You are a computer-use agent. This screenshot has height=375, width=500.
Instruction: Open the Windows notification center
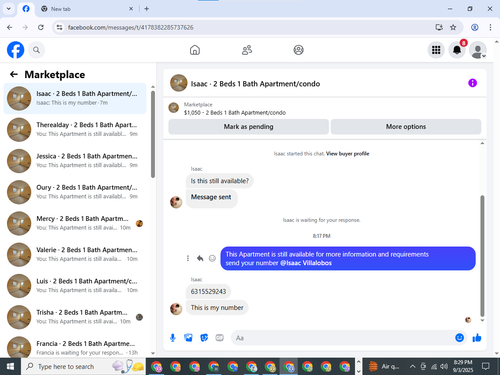(x=486, y=367)
